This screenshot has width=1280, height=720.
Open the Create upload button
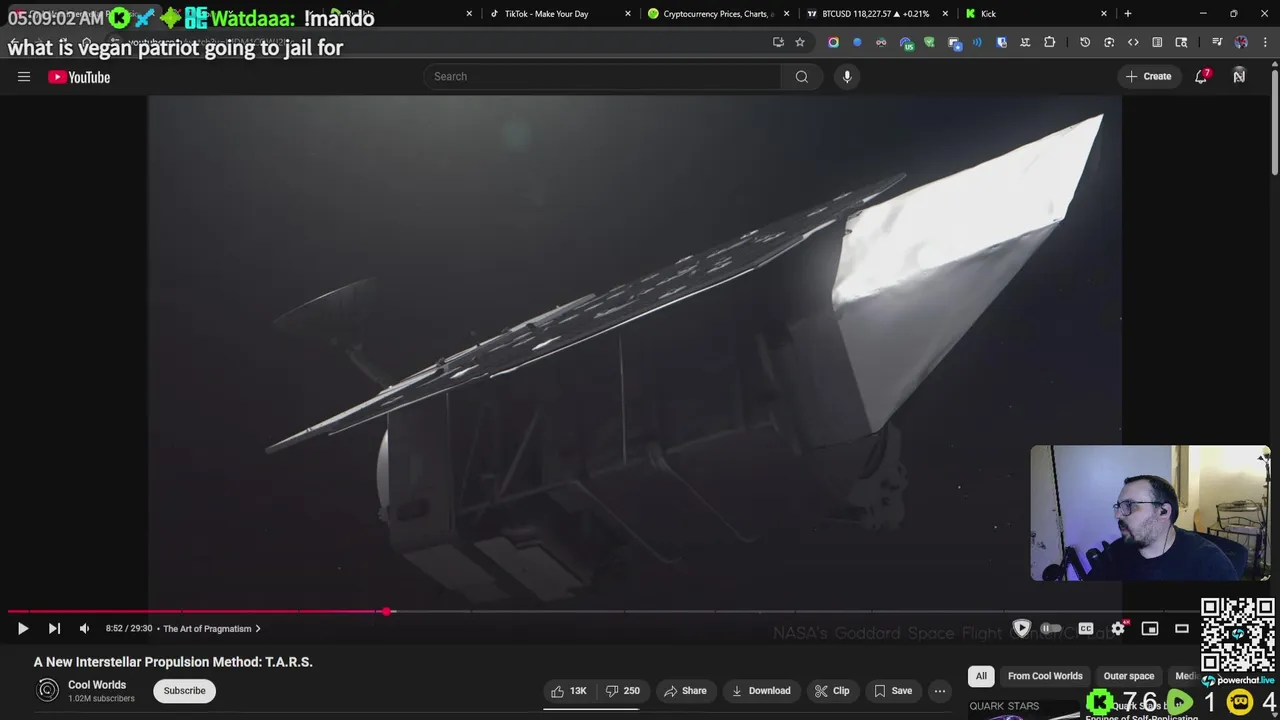coord(1148,77)
